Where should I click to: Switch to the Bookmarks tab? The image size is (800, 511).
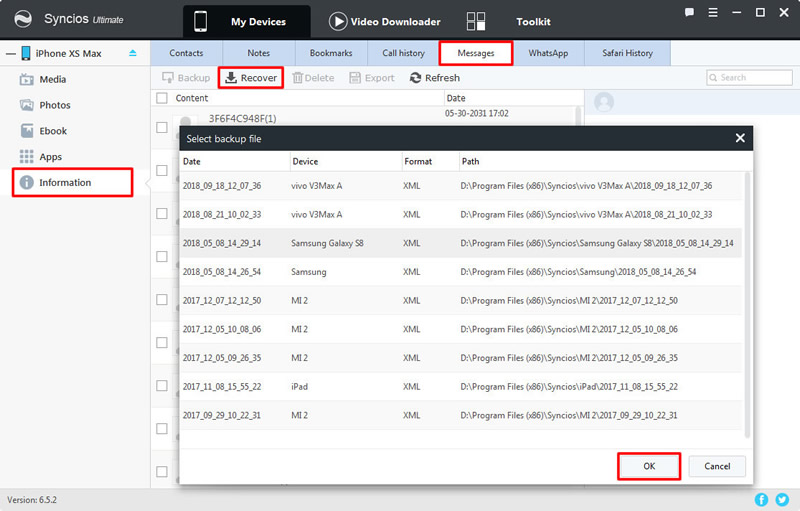(331, 53)
